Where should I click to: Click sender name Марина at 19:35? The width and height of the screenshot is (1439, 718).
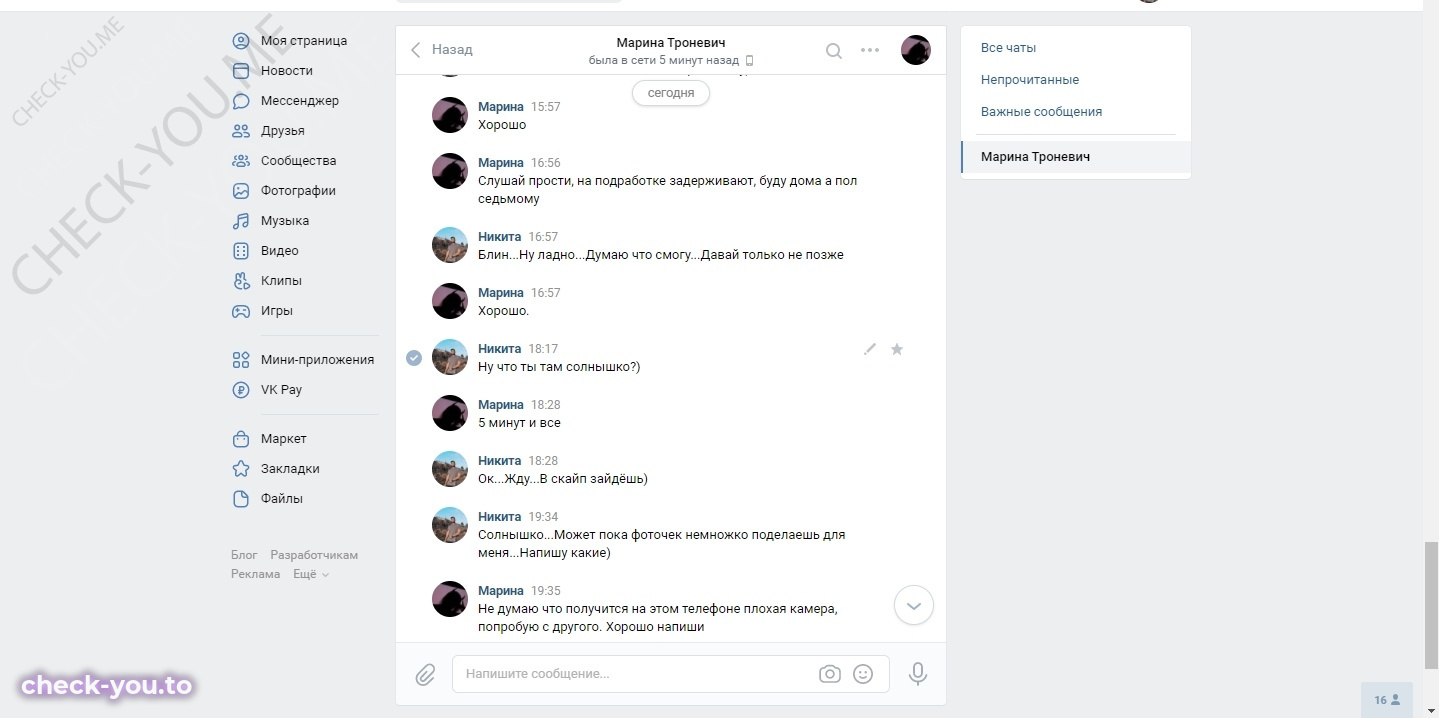[x=501, y=591]
